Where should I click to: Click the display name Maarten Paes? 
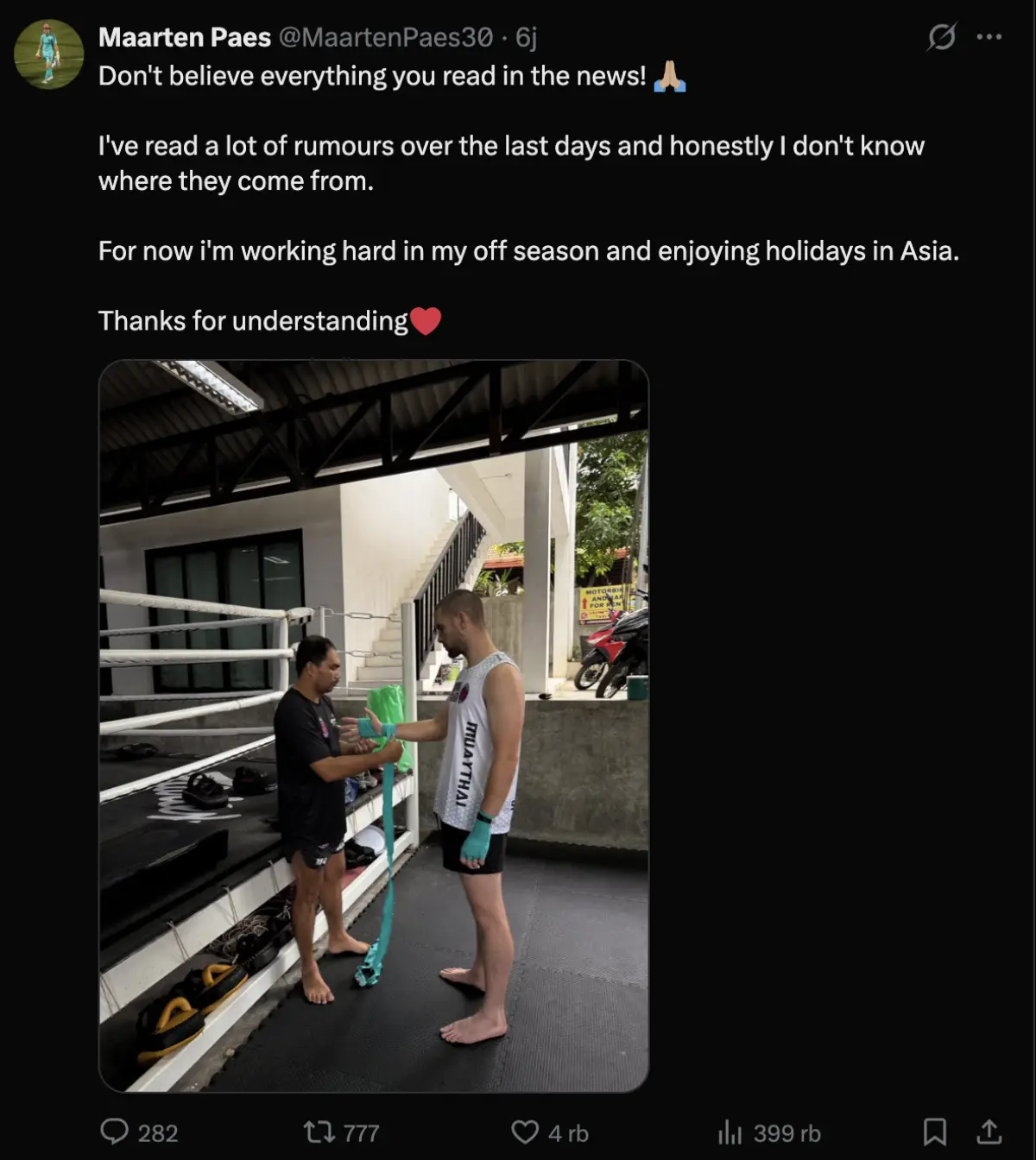[185, 37]
